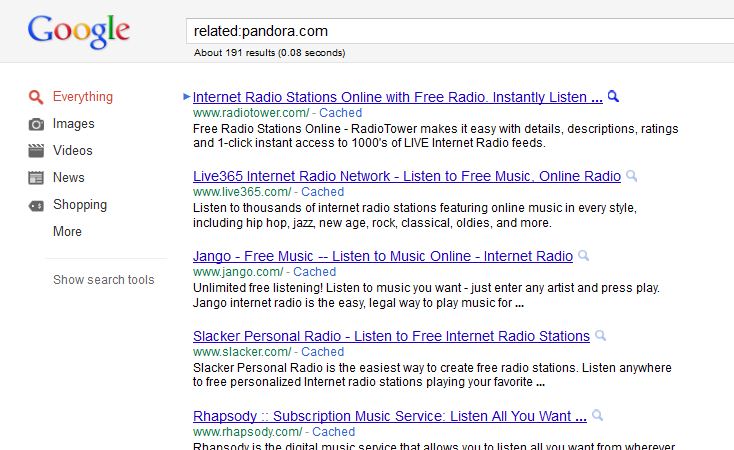Open the preview magnifier beside the Live365 result

[631, 176]
